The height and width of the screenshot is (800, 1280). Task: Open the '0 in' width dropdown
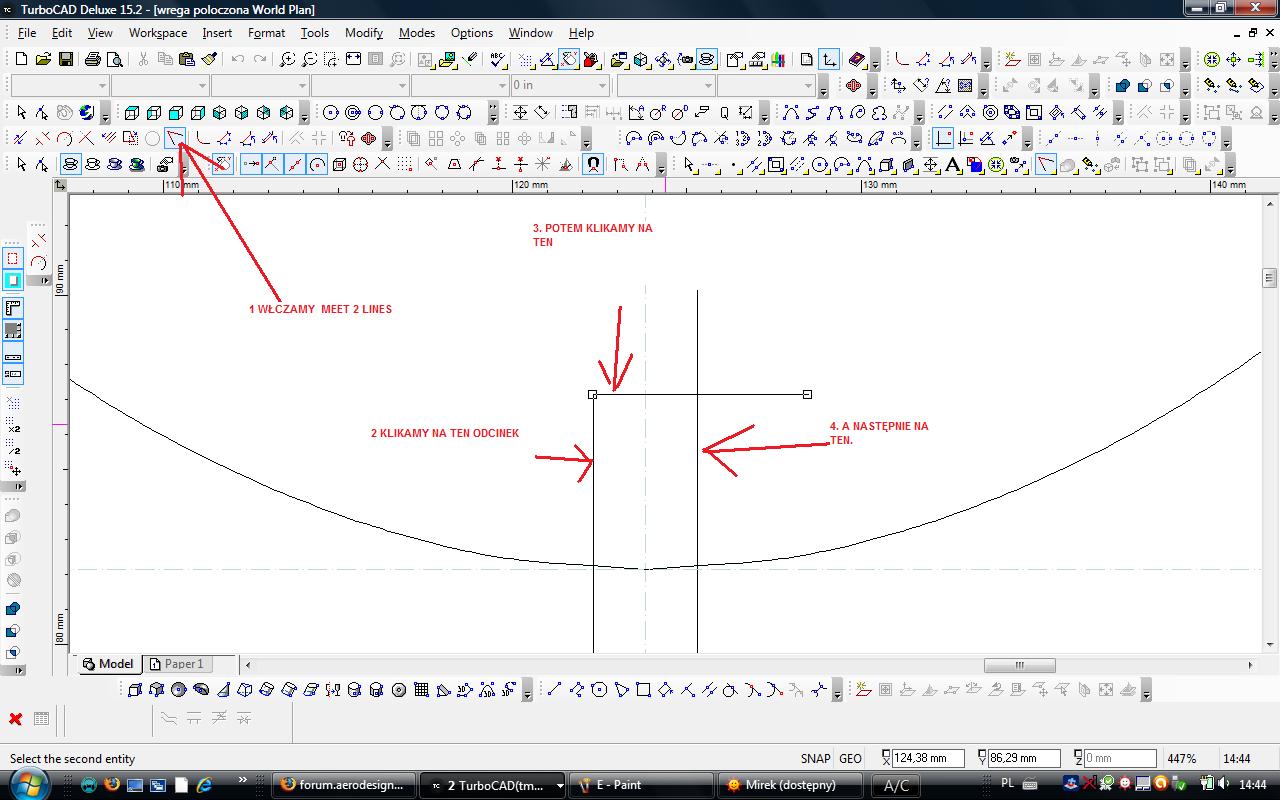[602, 86]
